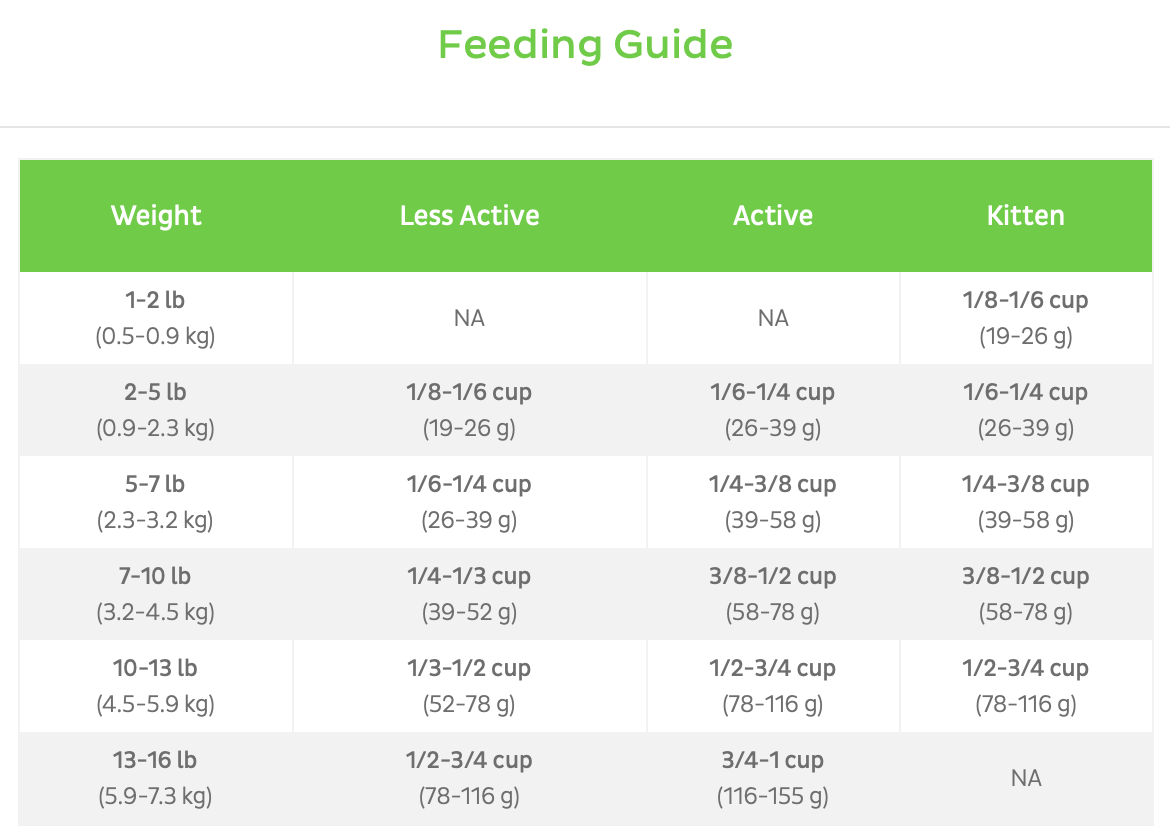Click Less Active NA cell in 1-2 lb row
Image resolution: width=1170 pixels, height=834 pixels.
(x=469, y=318)
